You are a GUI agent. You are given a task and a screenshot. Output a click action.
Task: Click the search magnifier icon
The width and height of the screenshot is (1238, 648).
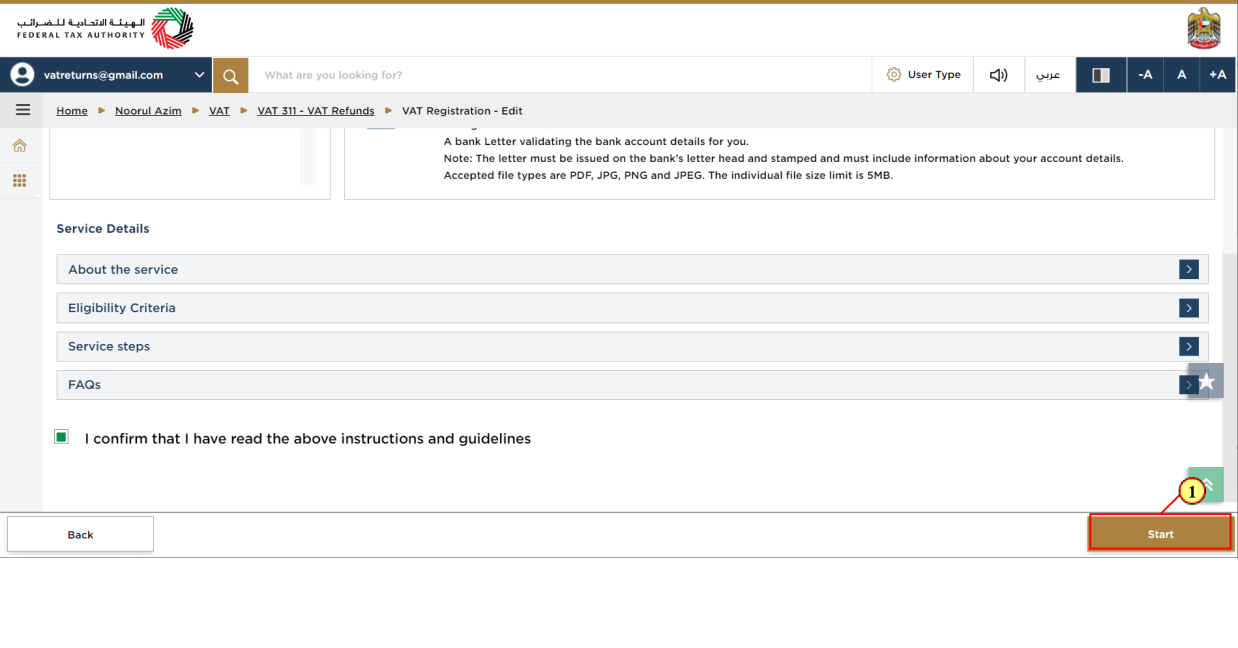[x=230, y=75]
